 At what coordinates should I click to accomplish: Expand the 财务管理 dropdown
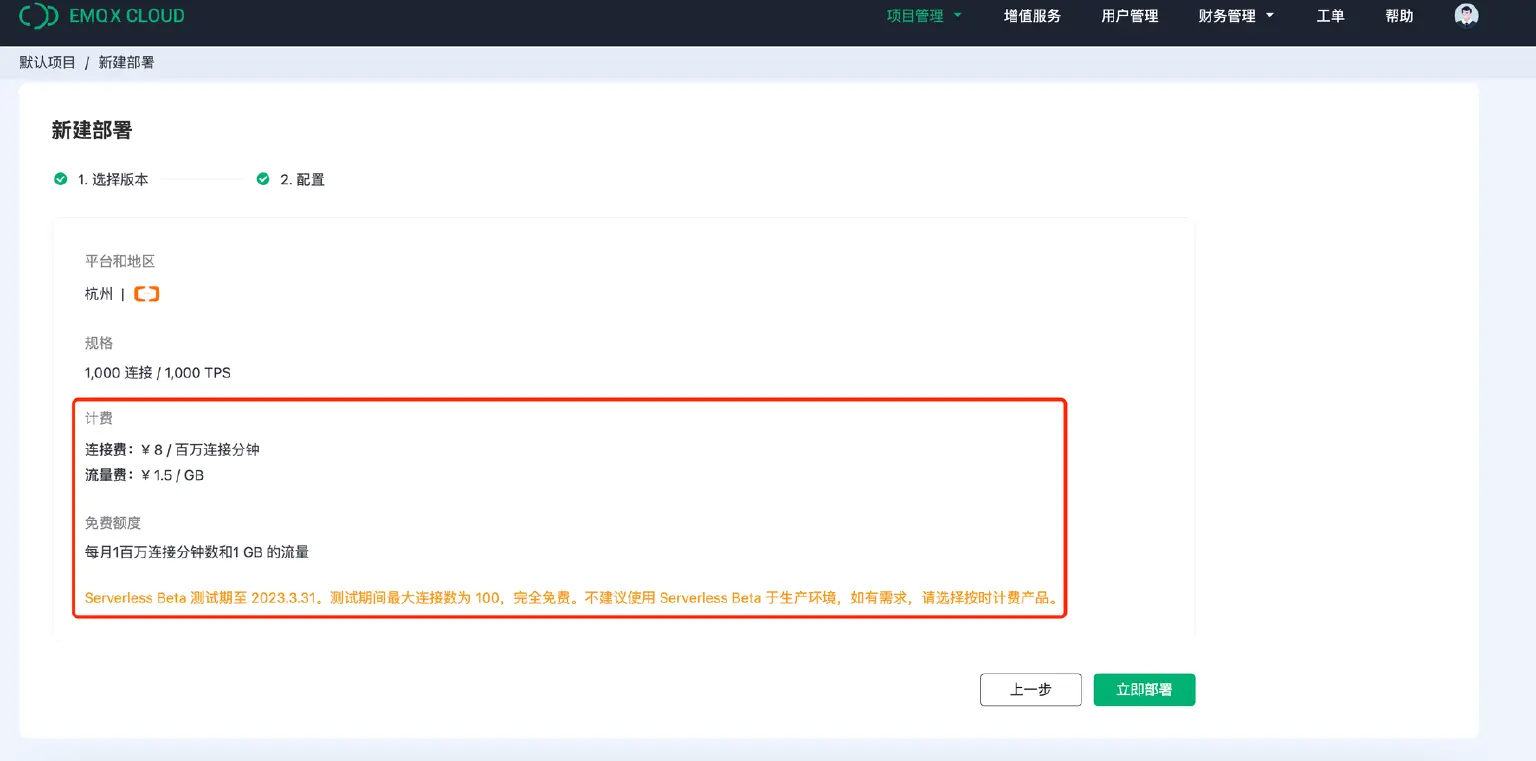tap(1236, 16)
